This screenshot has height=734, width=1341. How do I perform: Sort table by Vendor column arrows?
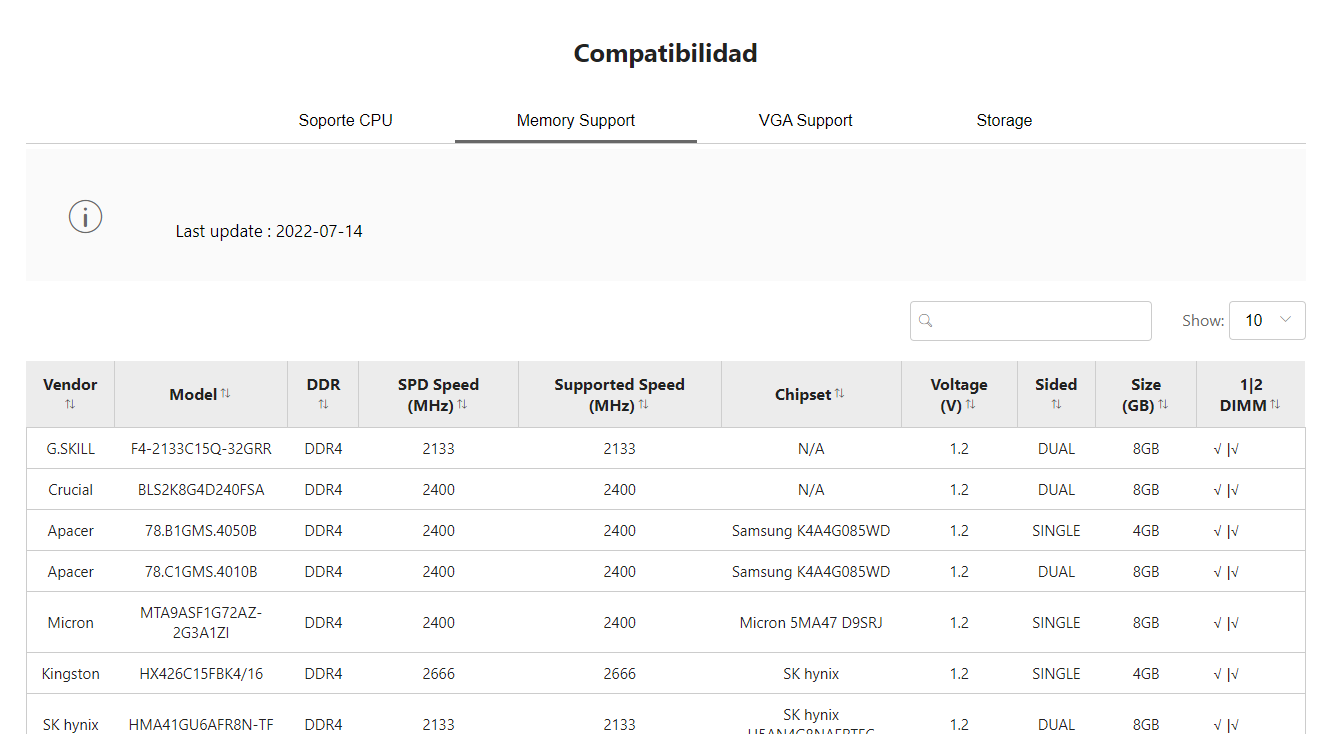coord(70,405)
